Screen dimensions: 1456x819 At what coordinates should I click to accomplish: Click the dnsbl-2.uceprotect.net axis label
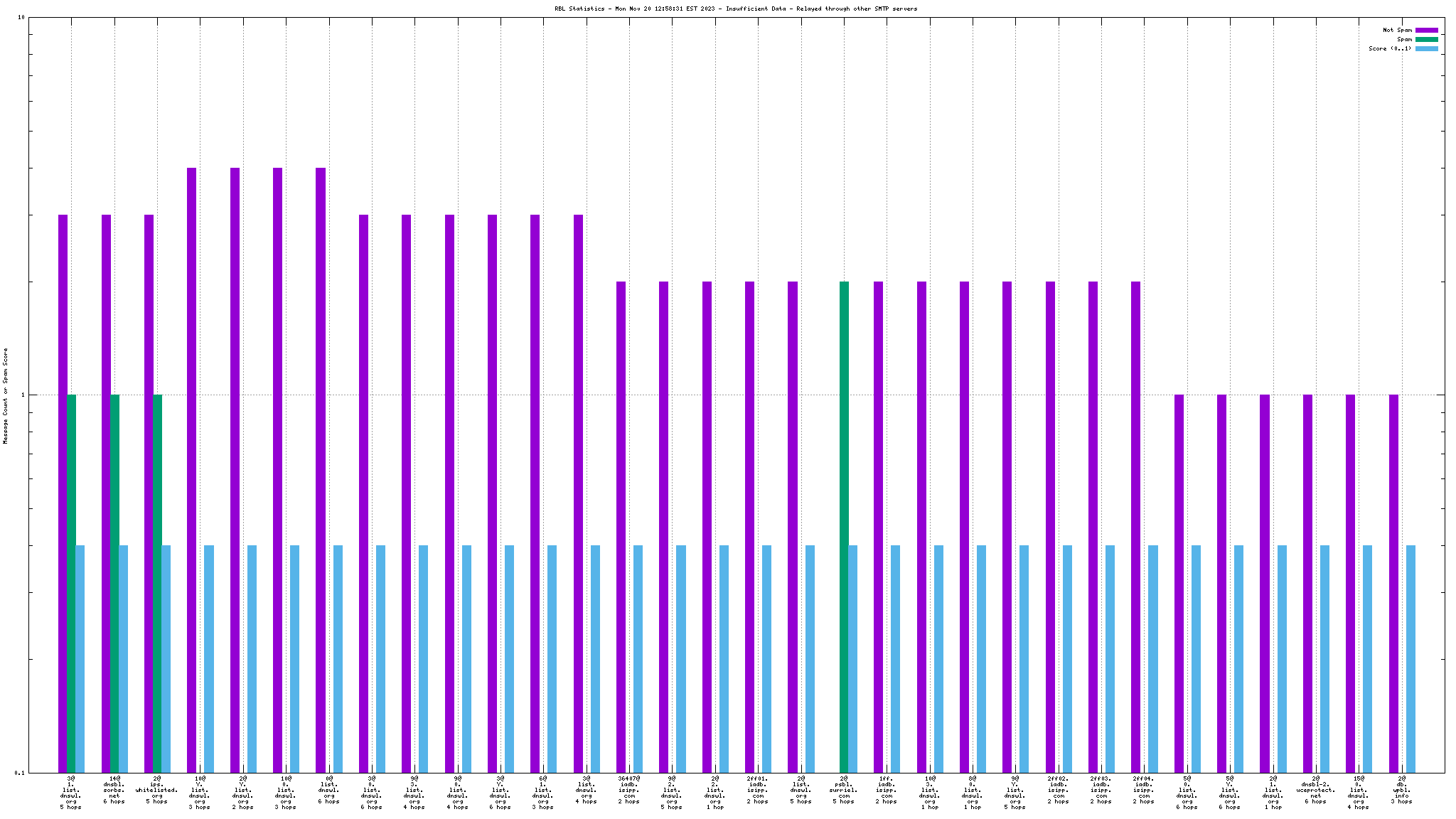[x=1315, y=790]
